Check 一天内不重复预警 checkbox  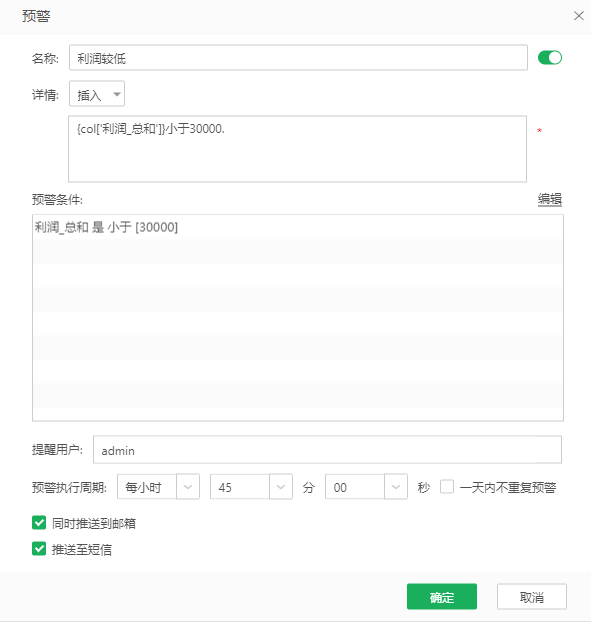(447, 487)
